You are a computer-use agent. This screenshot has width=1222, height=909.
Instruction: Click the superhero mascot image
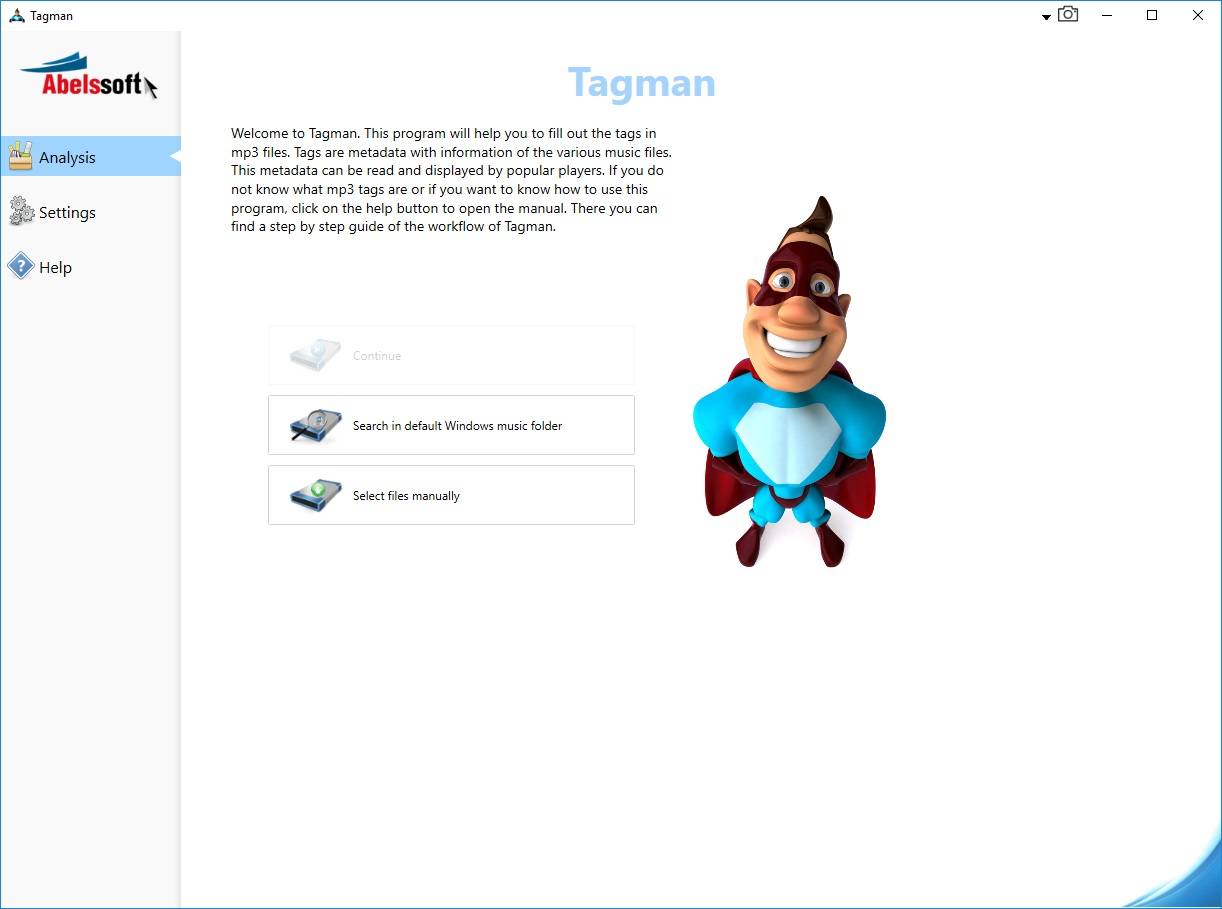(x=789, y=382)
